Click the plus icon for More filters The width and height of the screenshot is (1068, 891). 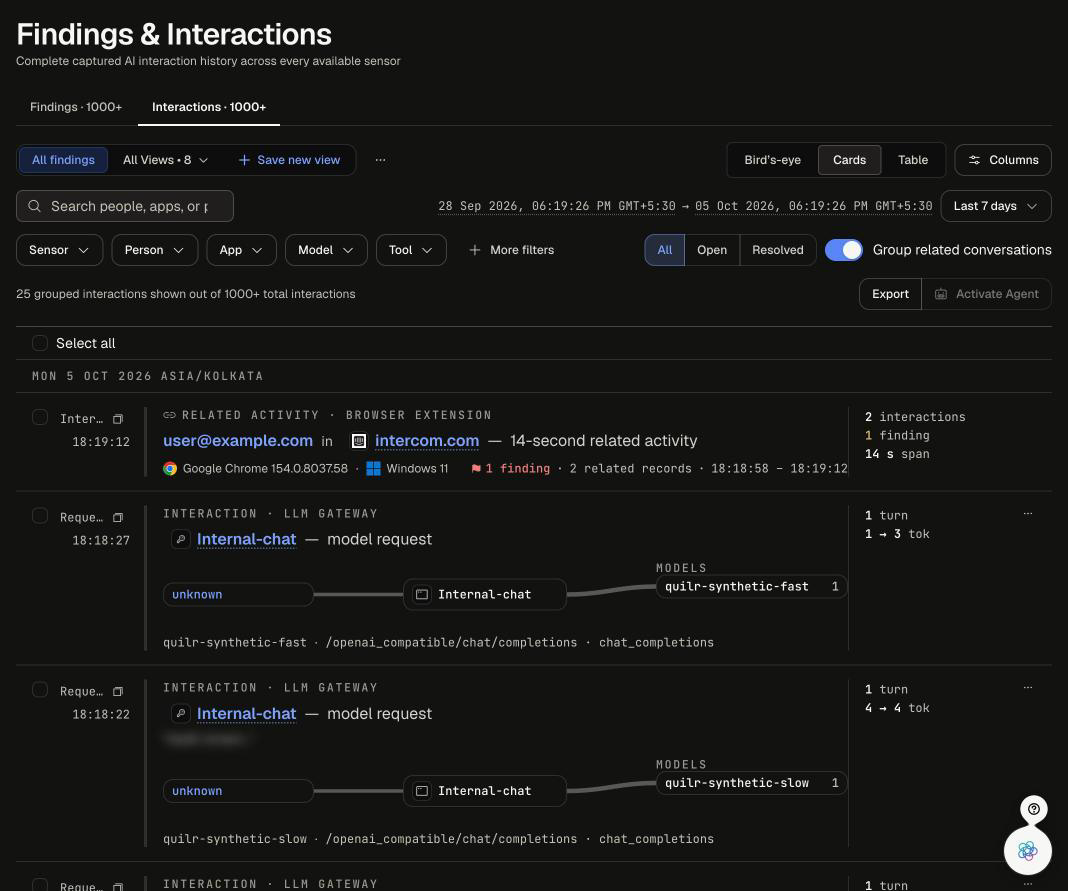[x=475, y=250]
